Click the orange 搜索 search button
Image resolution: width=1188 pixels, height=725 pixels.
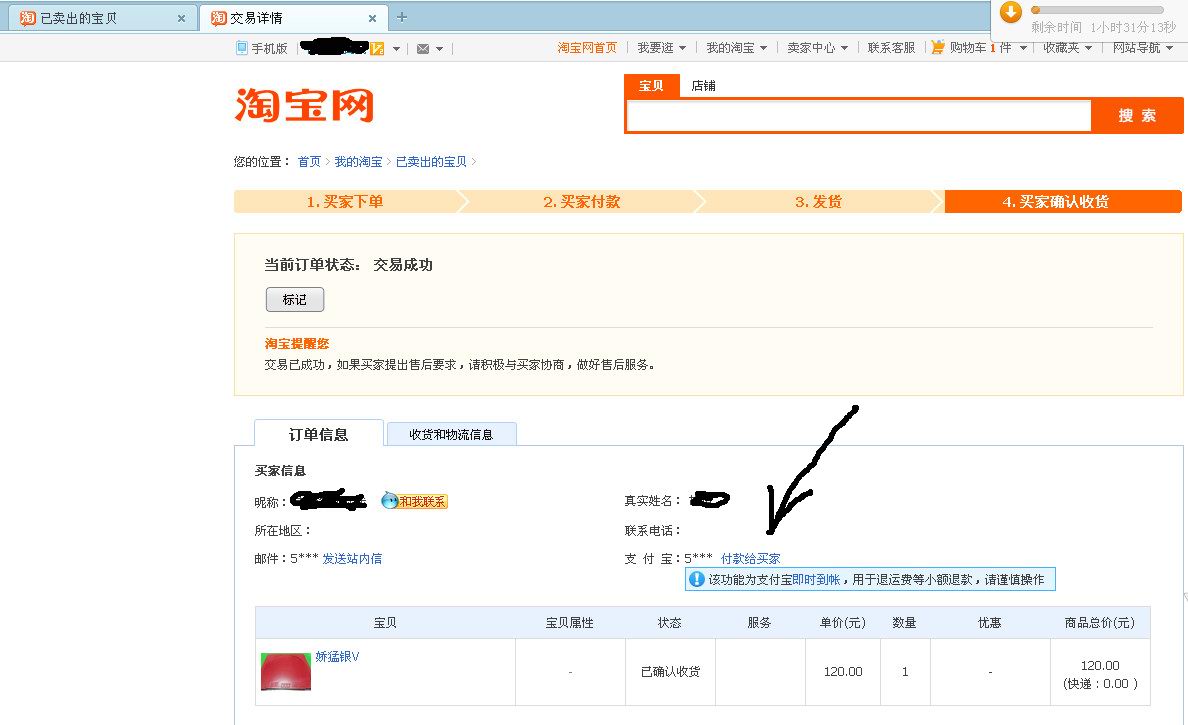tap(1137, 116)
